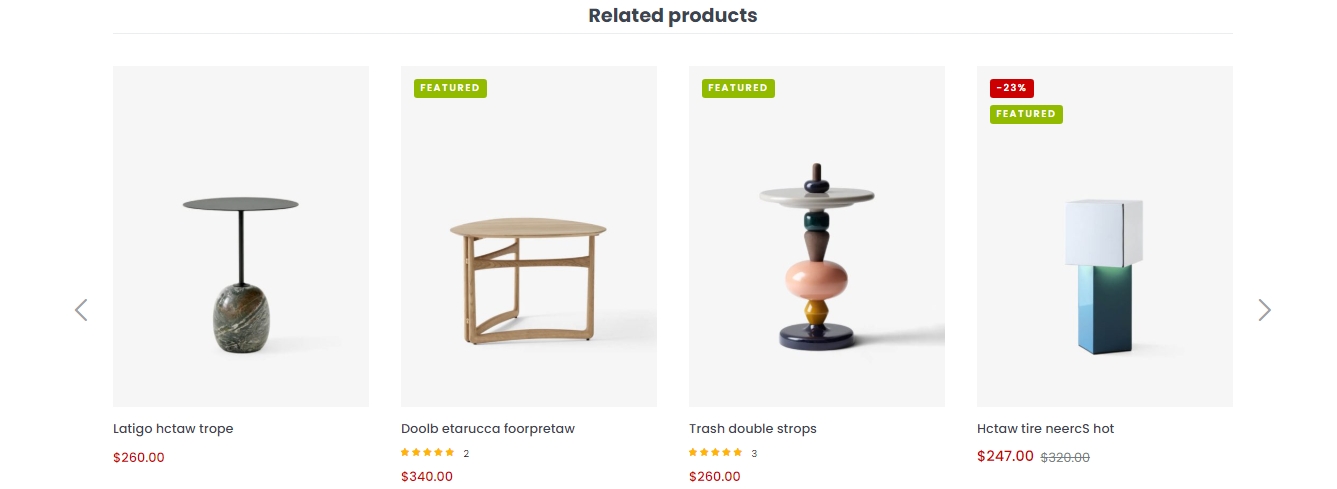Open 'Latigo hctaw trope' product link

[x=173, y=429]
